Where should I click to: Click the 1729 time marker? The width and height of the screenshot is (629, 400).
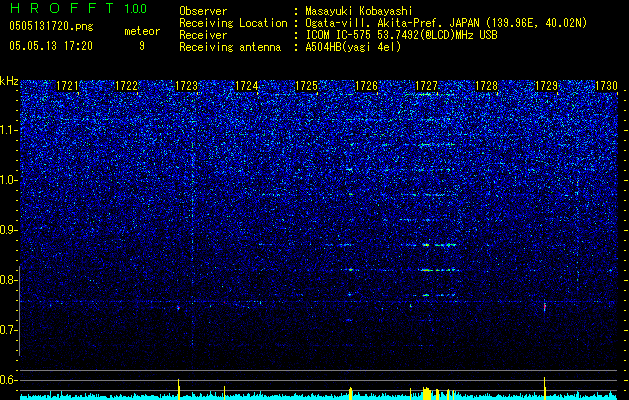pyautogui.click(x=546, y=86)
